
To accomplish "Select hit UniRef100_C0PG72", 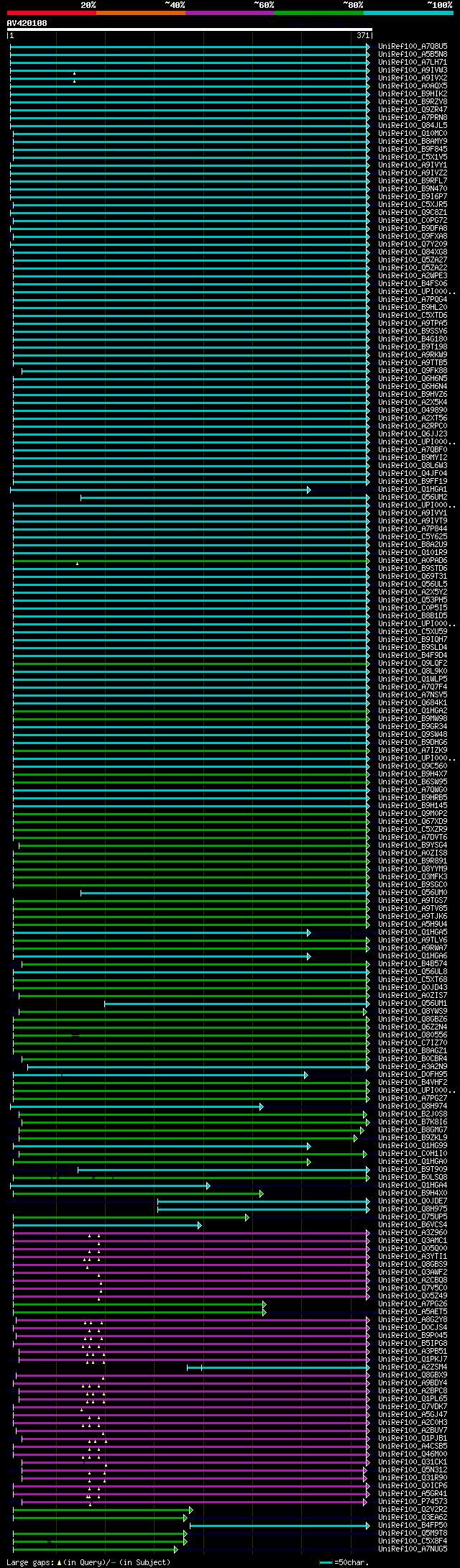I will point(413,220).
